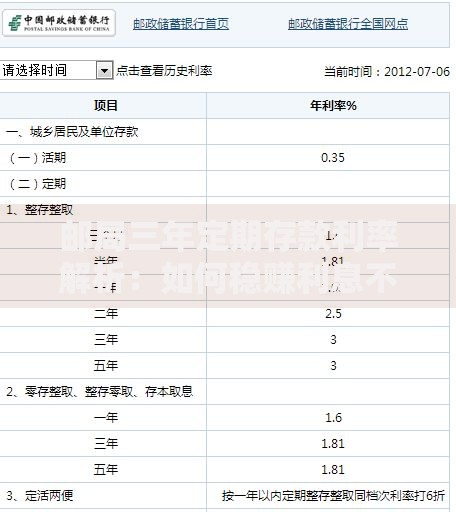Select the 3、定活两便 row label

[x=39, y=496]
